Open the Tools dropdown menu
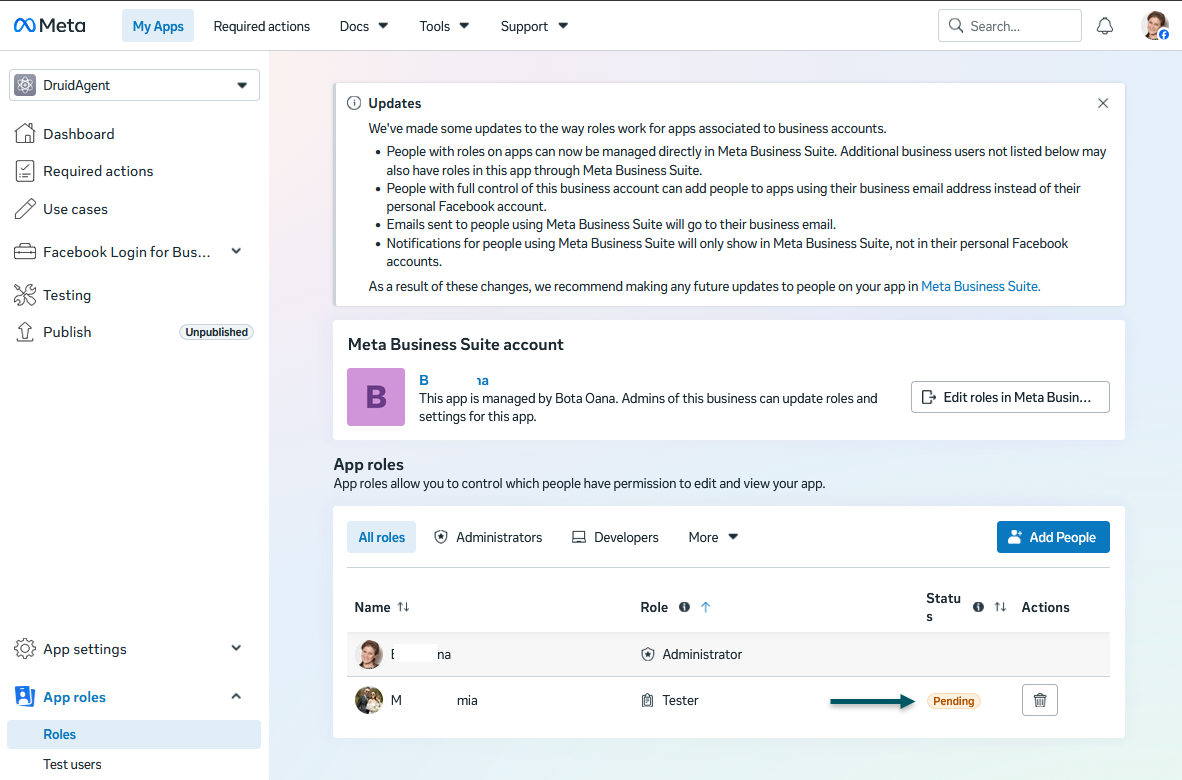This screenshot has width=1182, height=780. (444, 26)
